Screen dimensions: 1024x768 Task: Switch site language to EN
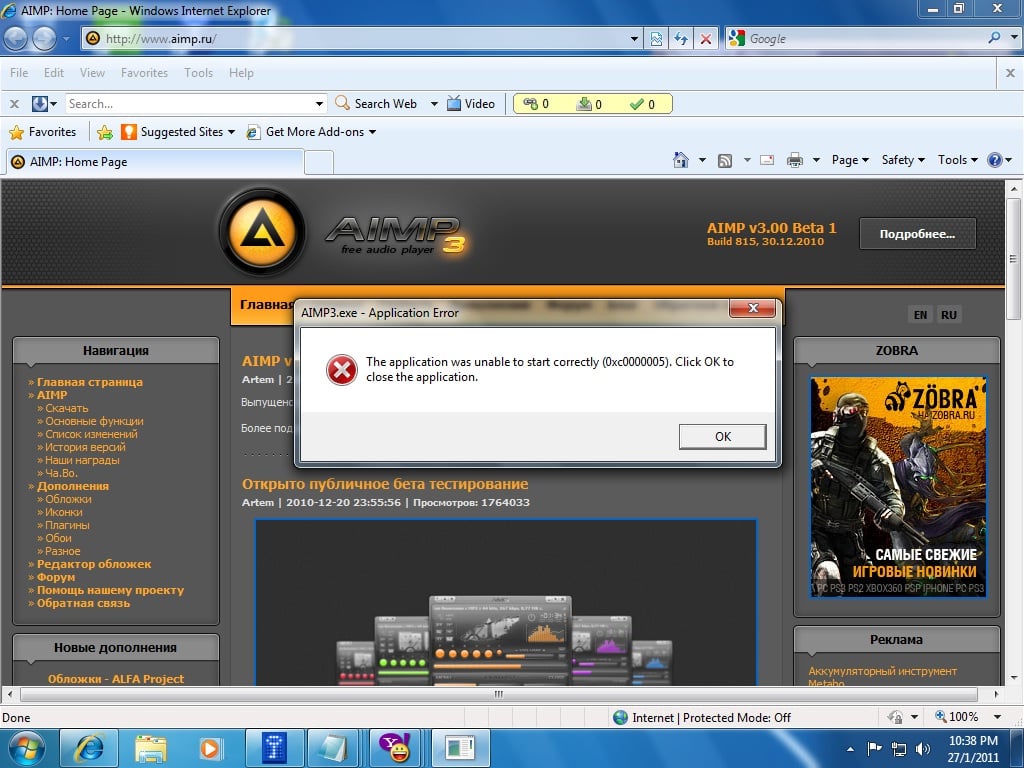(x=920, y=315)
